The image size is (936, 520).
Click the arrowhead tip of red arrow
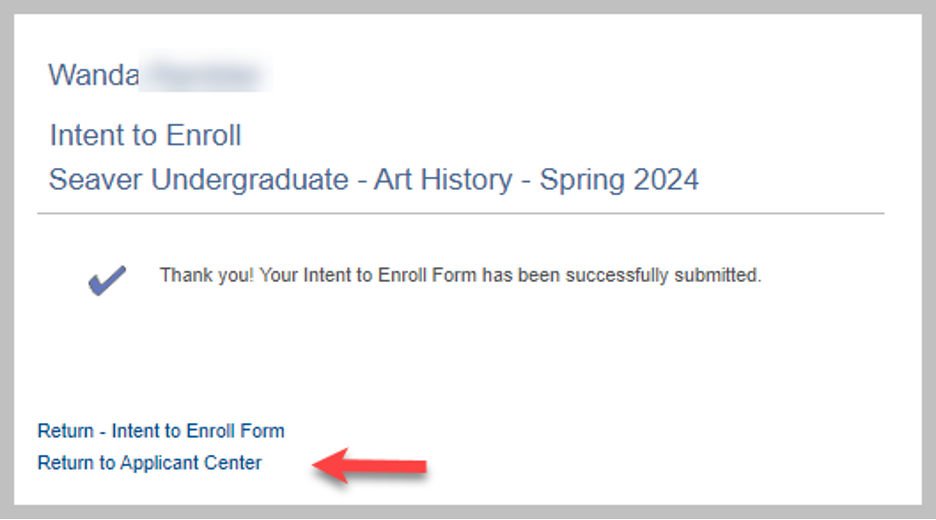point(320,464)
